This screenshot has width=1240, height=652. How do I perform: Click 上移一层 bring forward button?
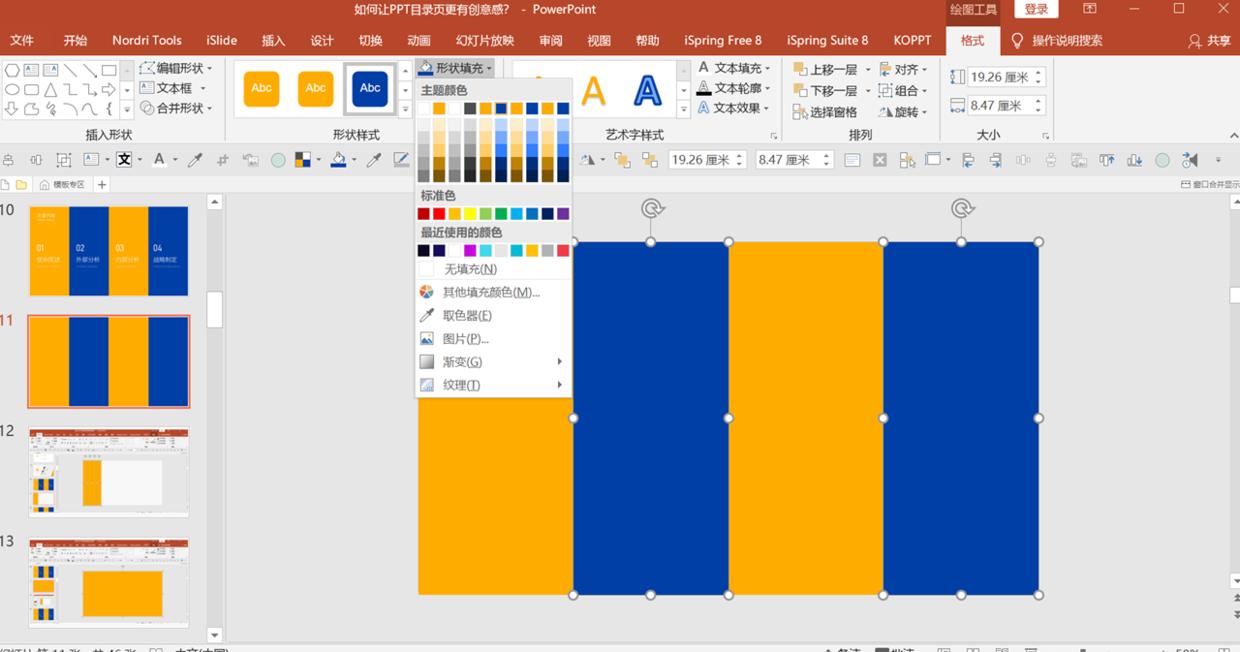coord(826,70)
